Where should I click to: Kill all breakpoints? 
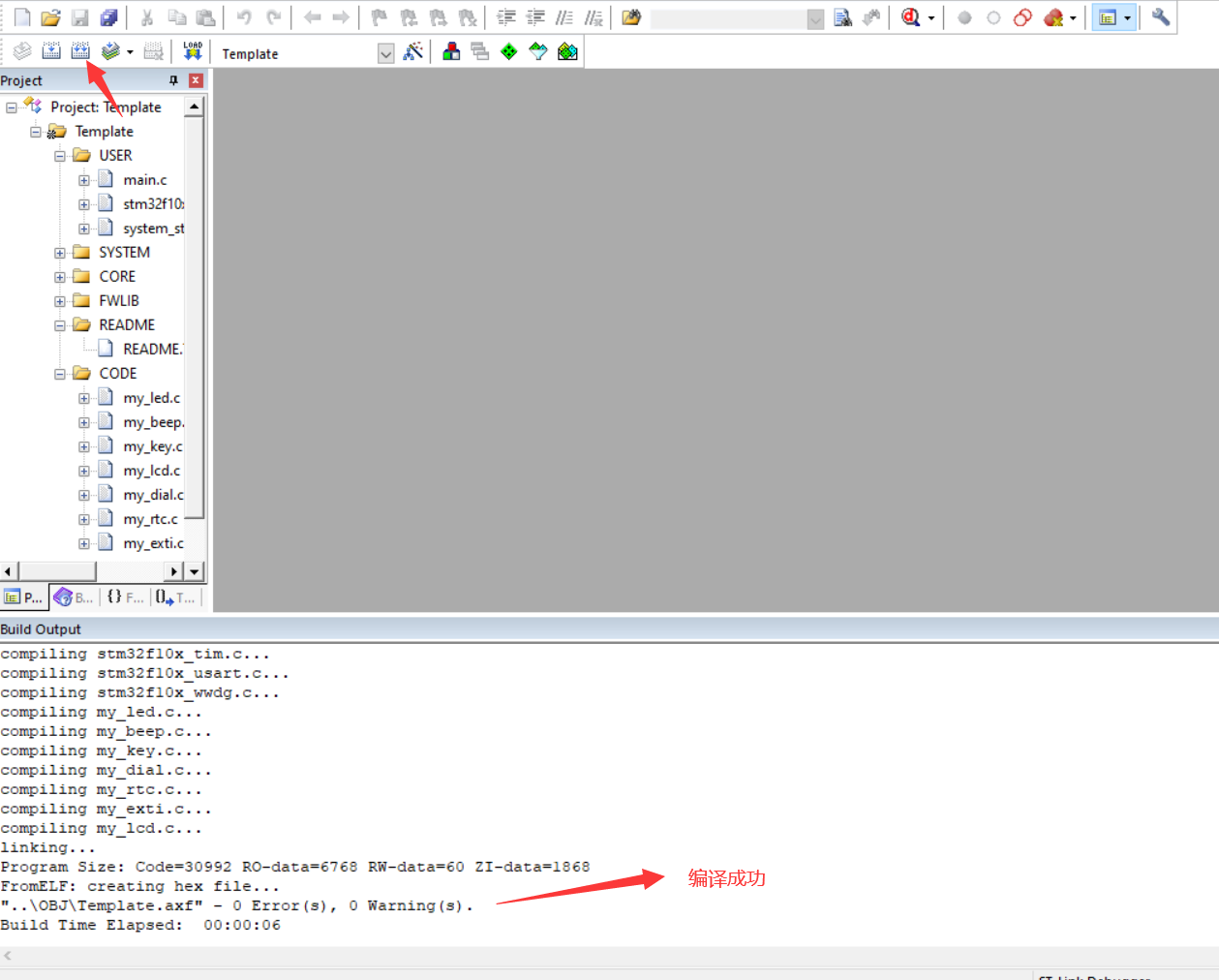pyautogui.click(x=1052, y=17)
